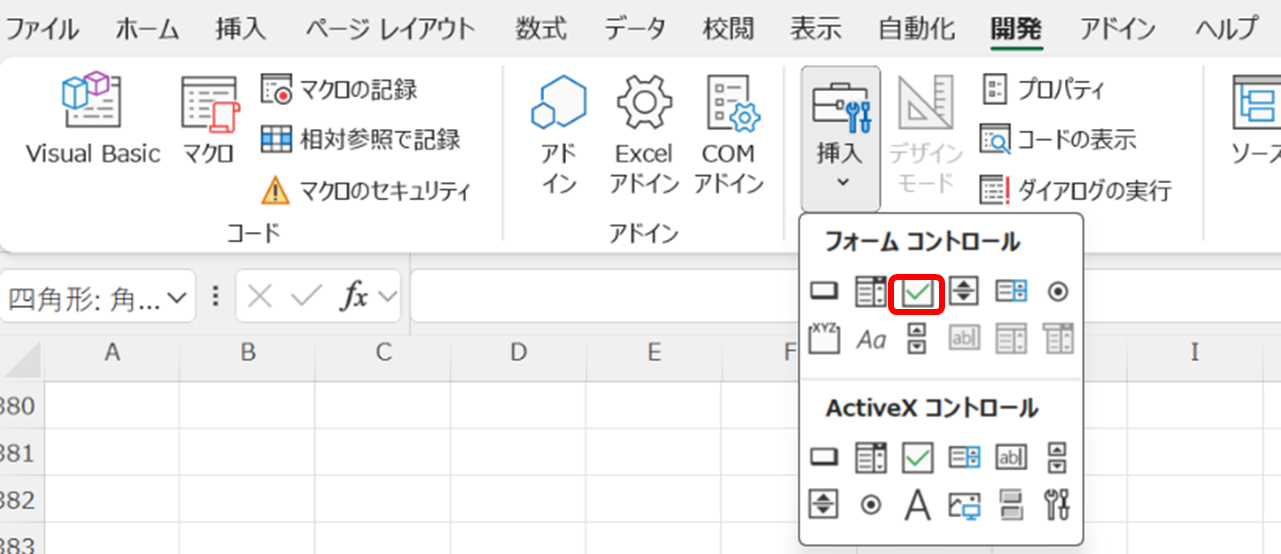
Task: Click the マクロ (Macros) icon
Action: pyautogui.click(x=209, y=119)
